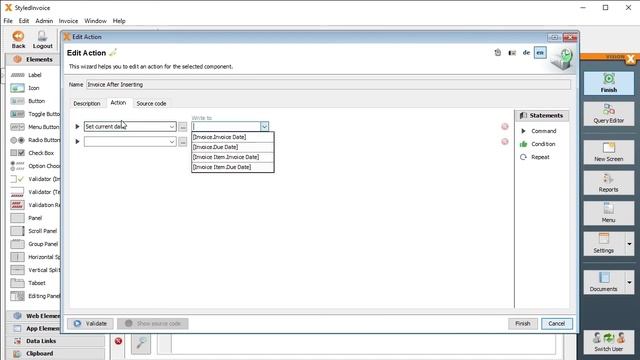Click the New Screen icon

pos(609,152)
